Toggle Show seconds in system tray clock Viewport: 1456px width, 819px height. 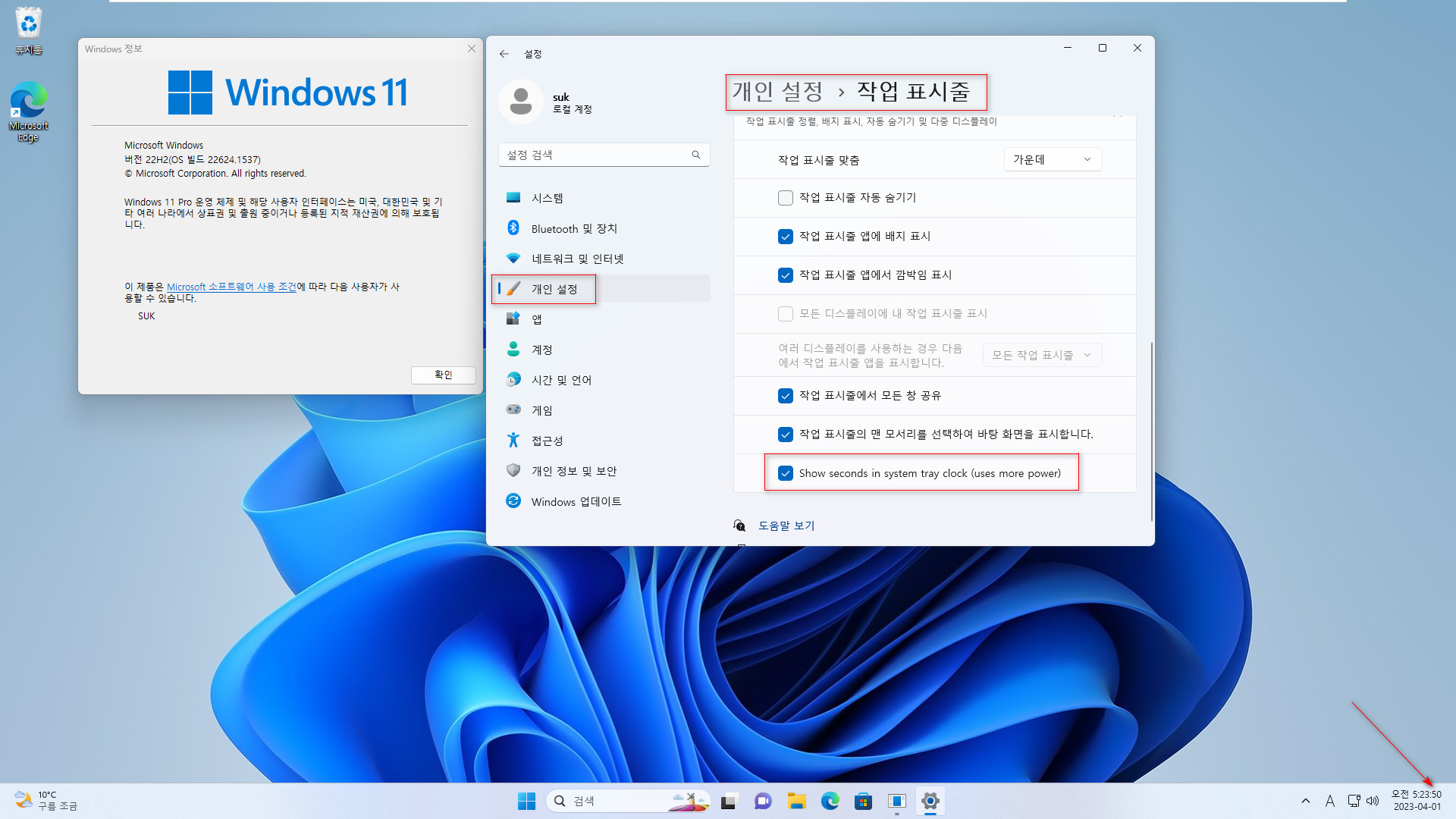786,473
